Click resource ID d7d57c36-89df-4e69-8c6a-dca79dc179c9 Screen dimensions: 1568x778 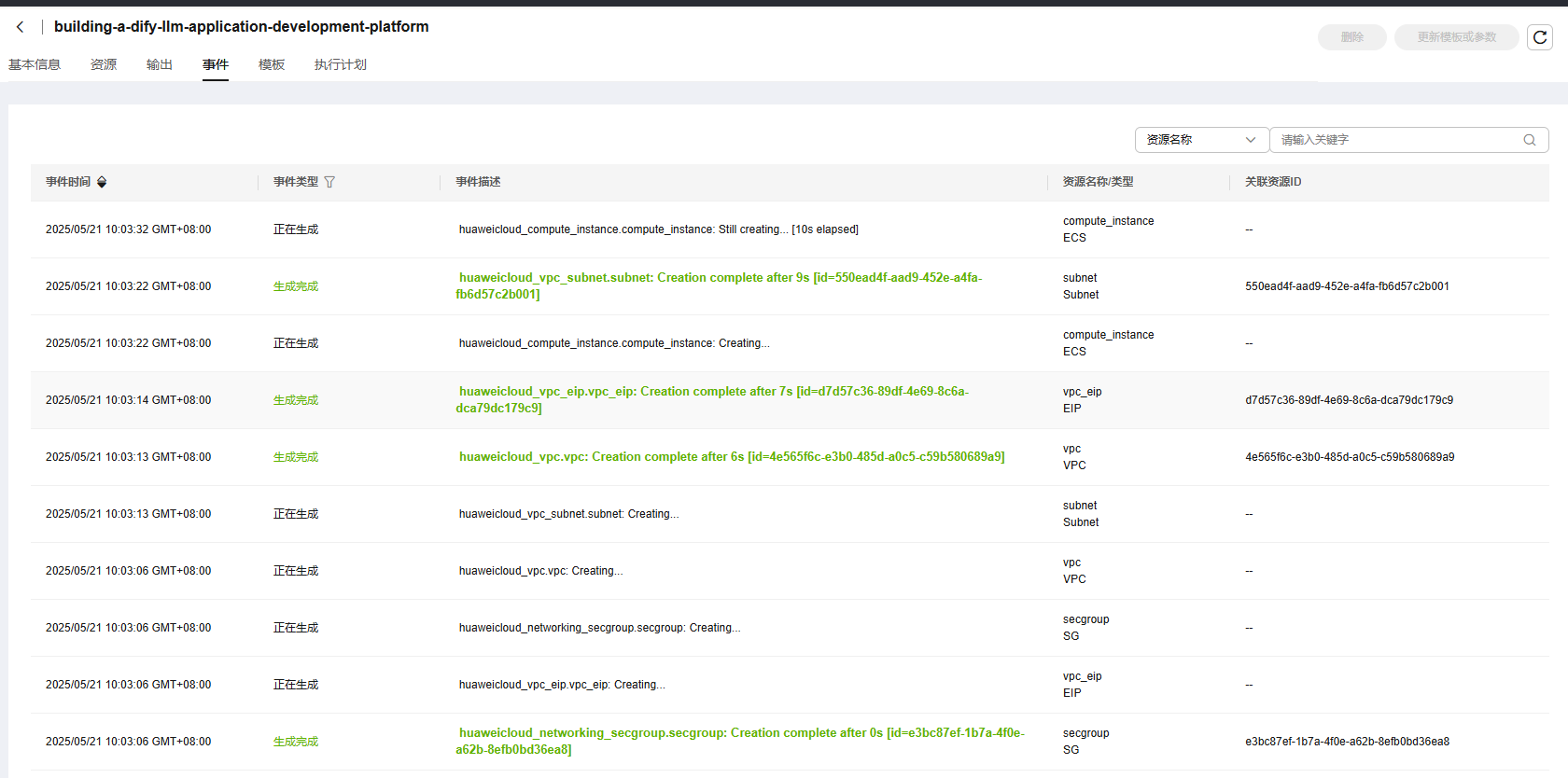coord(1350,400)
